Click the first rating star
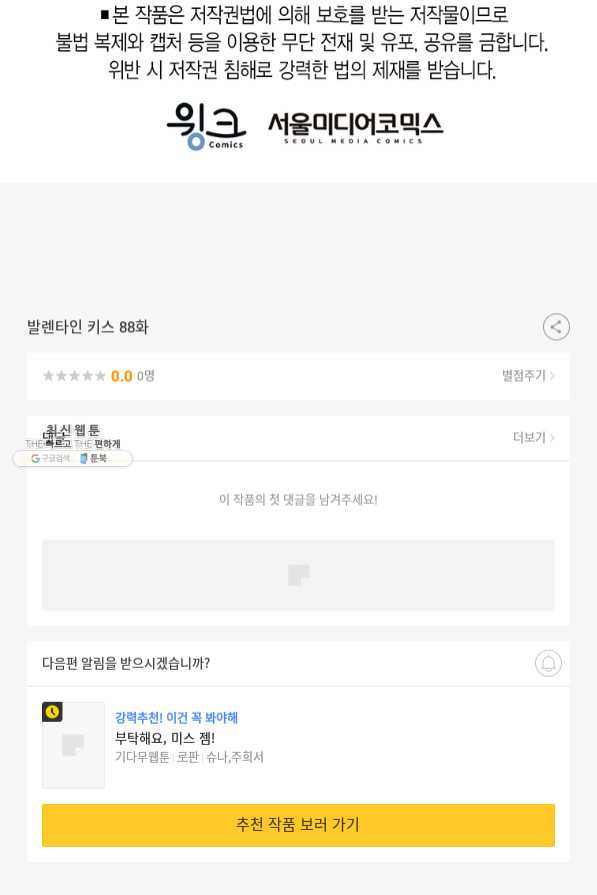This screenshot has width=597, height=895. pyautogui.click(x=49, y=376)
